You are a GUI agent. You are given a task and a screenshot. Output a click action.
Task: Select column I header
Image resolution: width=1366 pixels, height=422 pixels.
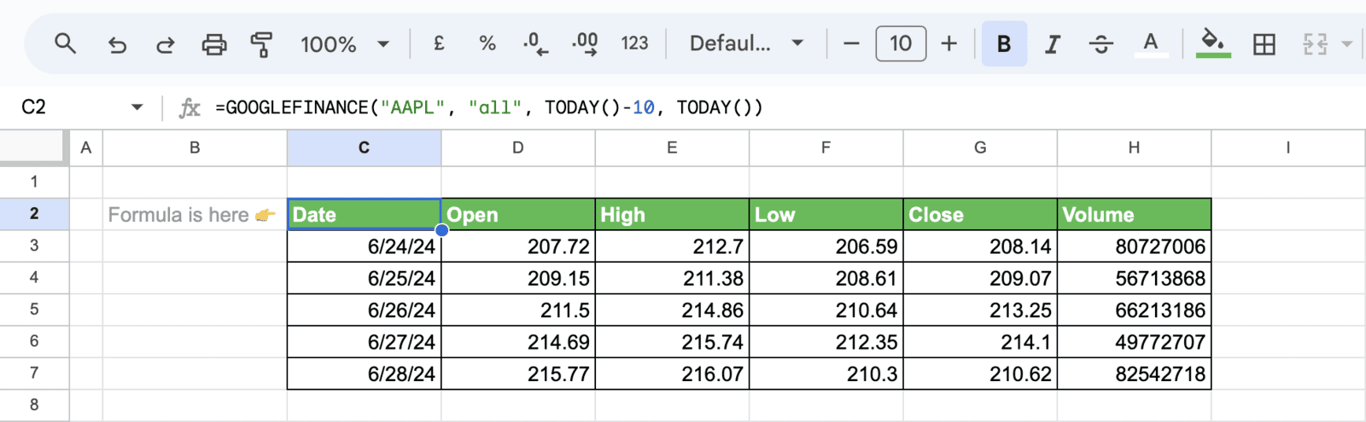(x=1288, y=148)
